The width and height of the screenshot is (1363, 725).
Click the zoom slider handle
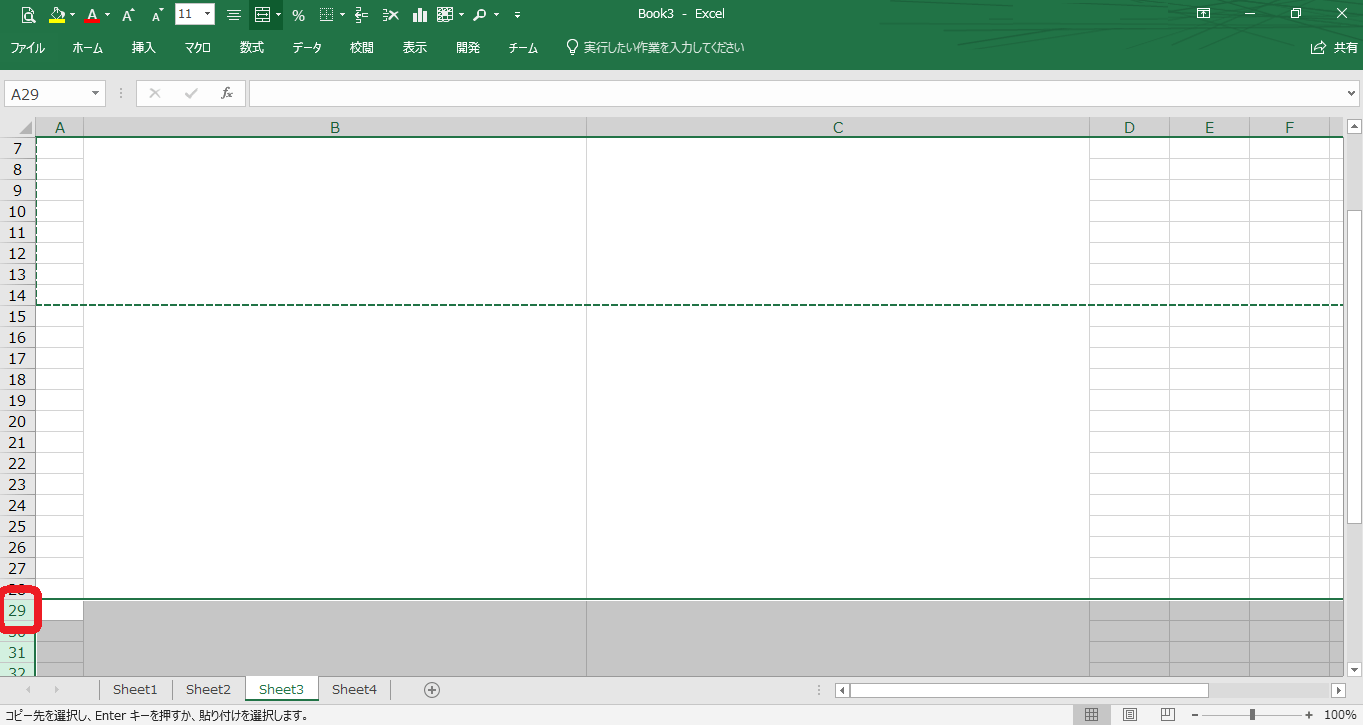tap(1252, 715)
